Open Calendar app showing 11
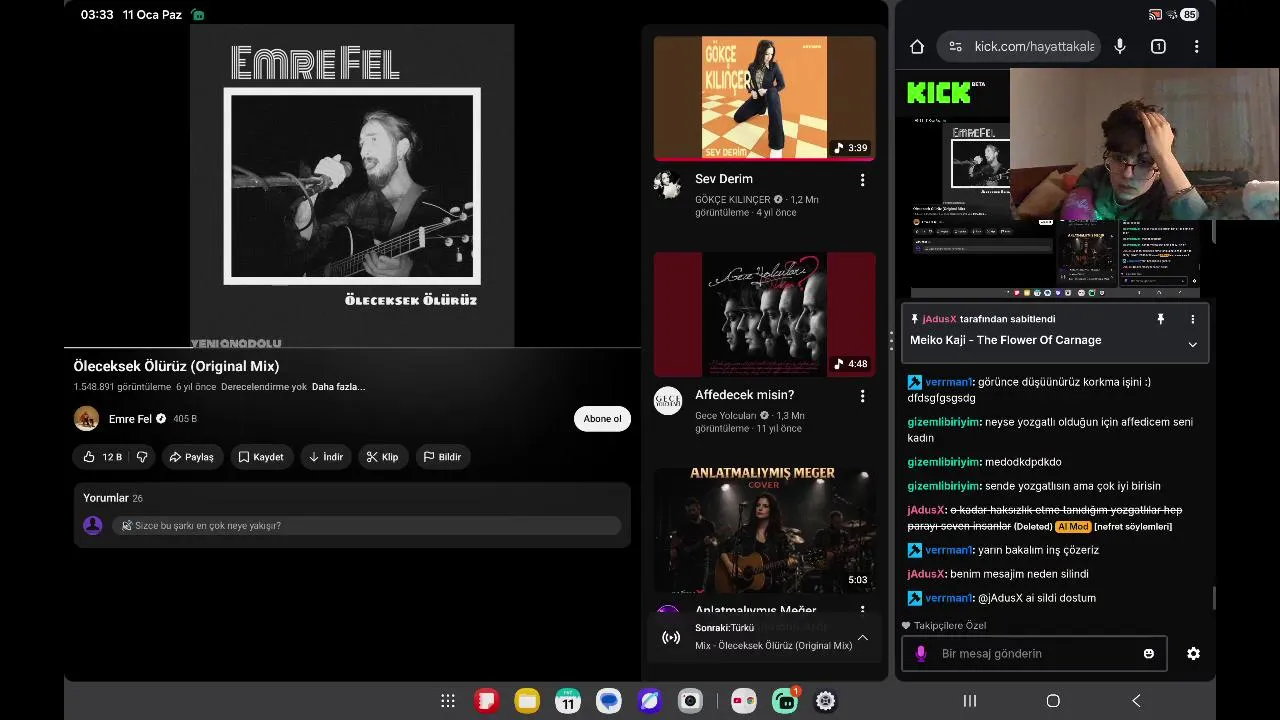 click(568, 701)
